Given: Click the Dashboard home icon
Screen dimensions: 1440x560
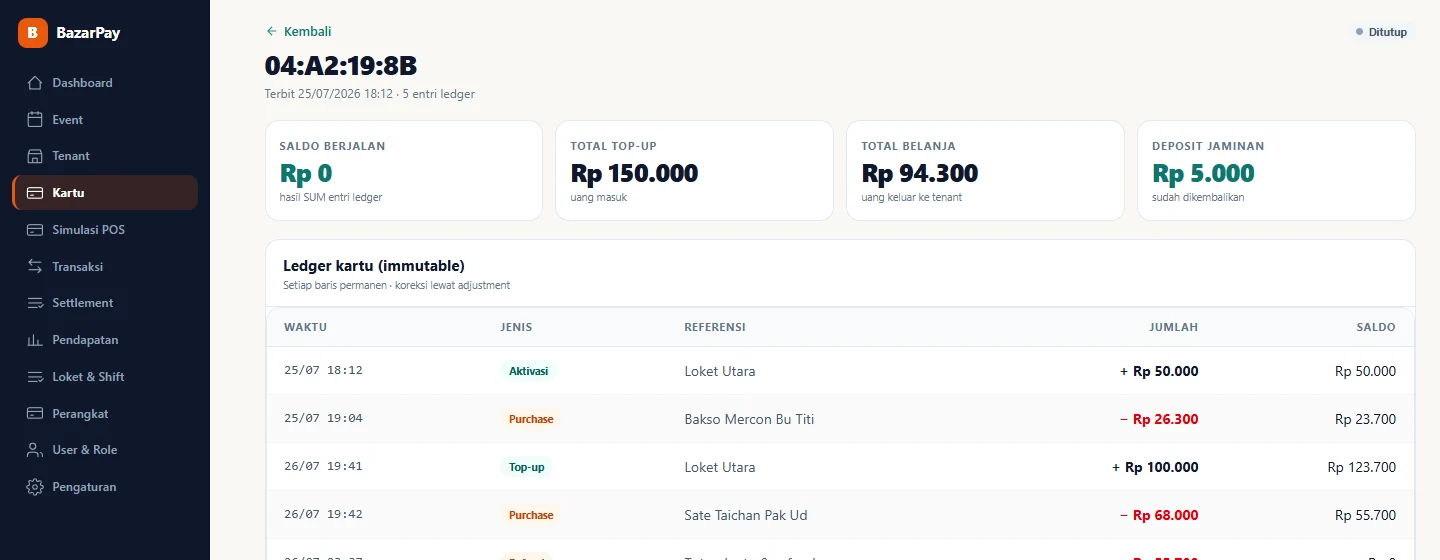Looking at the screenshot, I should (x=35, y=83).
